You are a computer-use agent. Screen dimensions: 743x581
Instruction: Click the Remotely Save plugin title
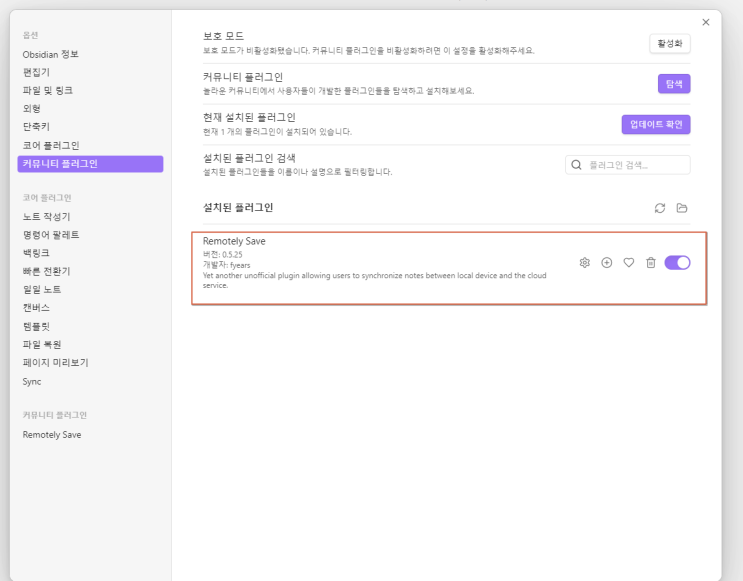pos(234,241)
